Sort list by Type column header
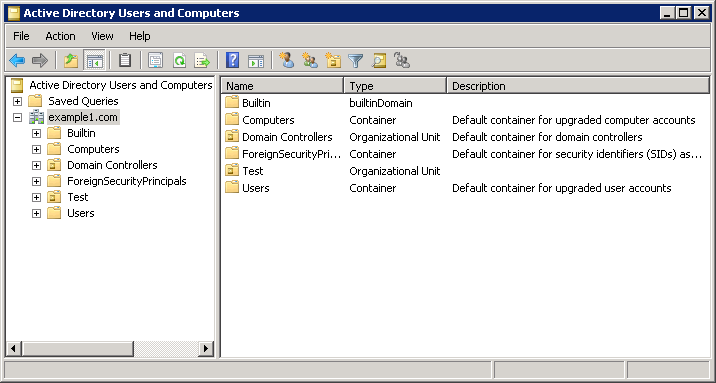Viewport: 716px width, 383px height. [395, 86]
